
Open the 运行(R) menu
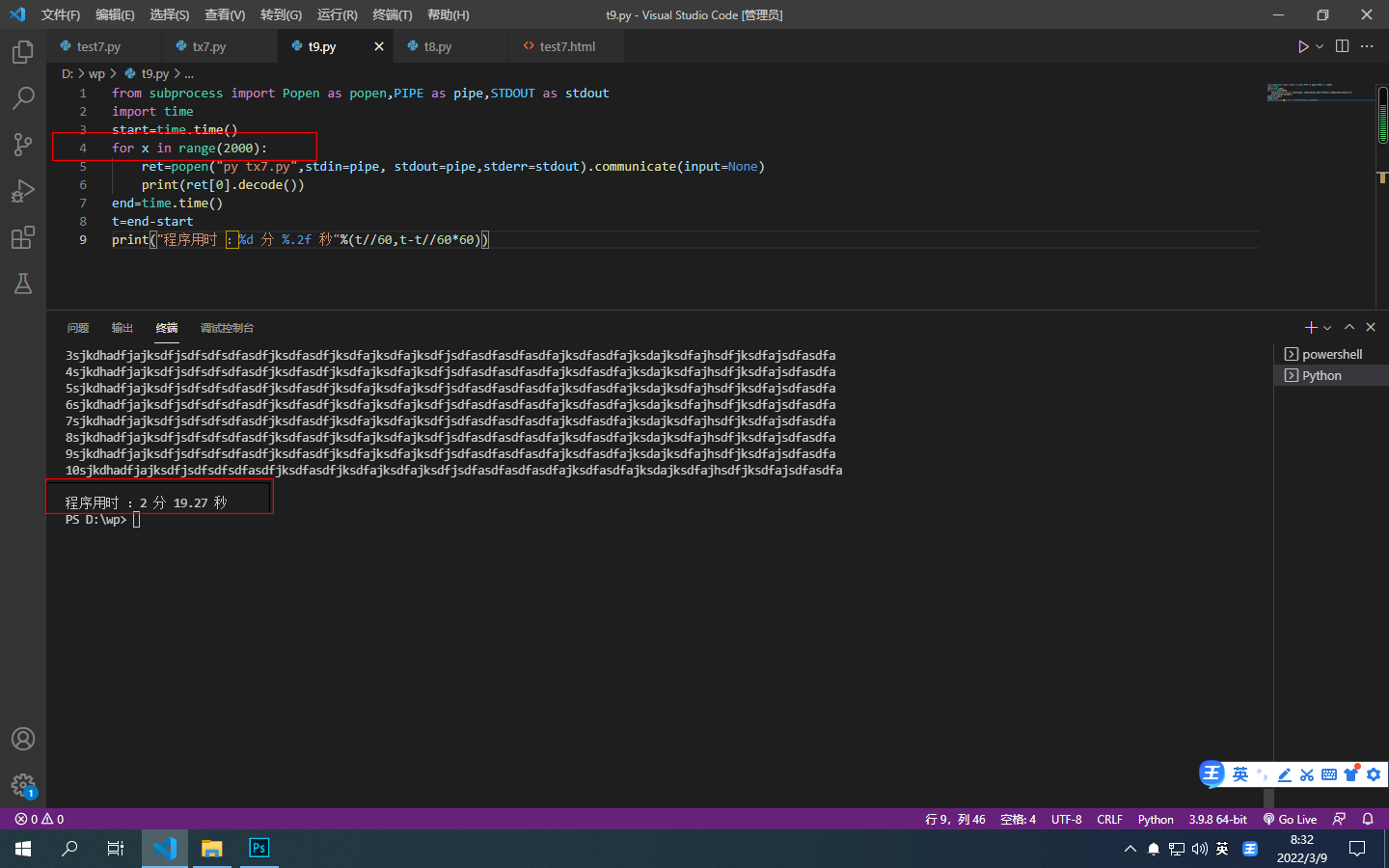pyautogui.click(x=337, y=14)
